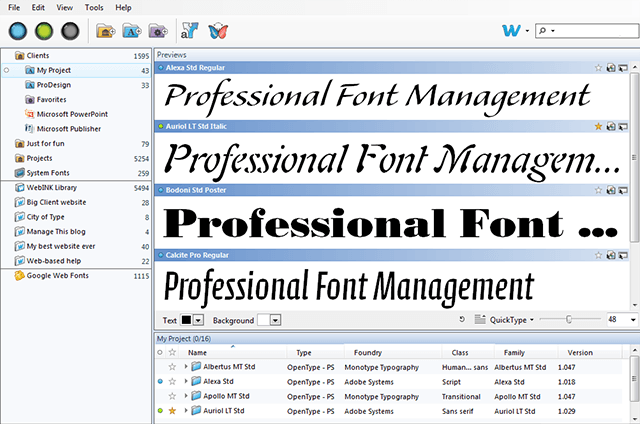The height and width of the screenshot is (424, 640).
Task: Click the black Text color swatch
Action: tap(186, 320)
